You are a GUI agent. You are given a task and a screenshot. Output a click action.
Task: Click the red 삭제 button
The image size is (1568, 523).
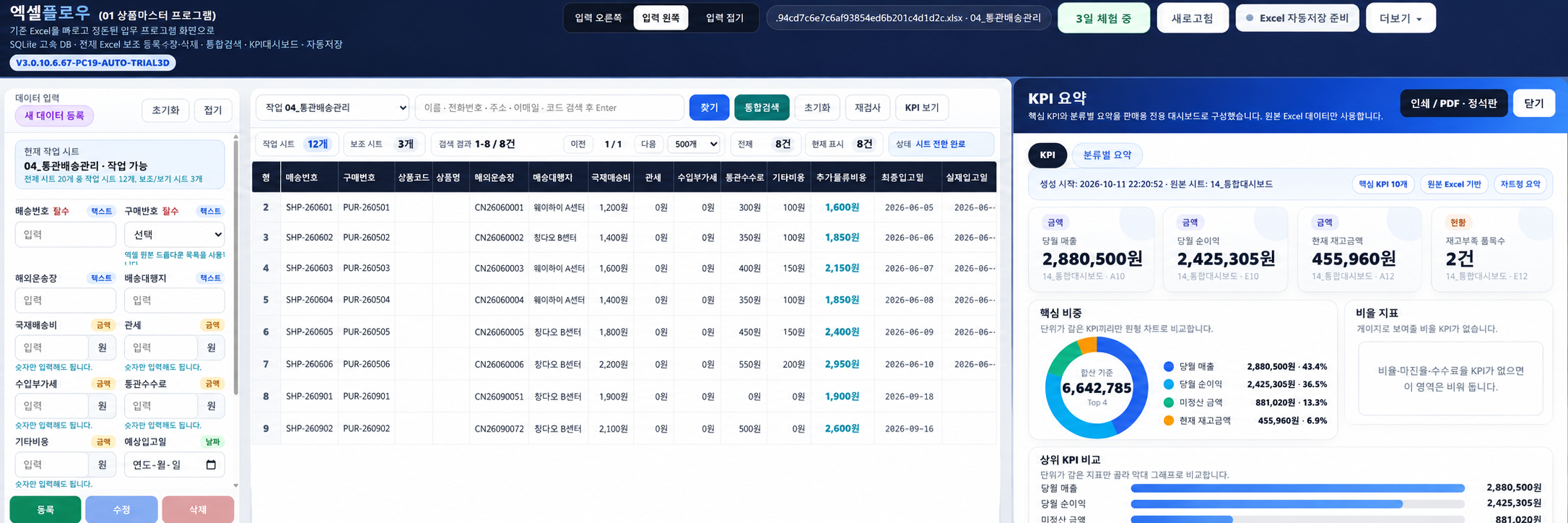[x=198, y=509]
